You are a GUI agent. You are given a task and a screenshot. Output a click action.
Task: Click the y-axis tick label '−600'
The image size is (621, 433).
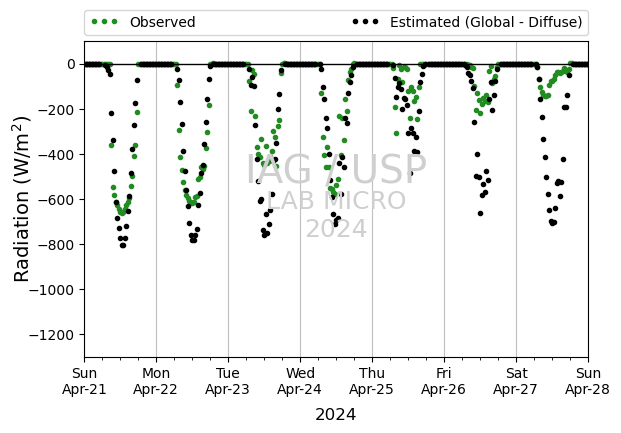click(x=57, y=200)
